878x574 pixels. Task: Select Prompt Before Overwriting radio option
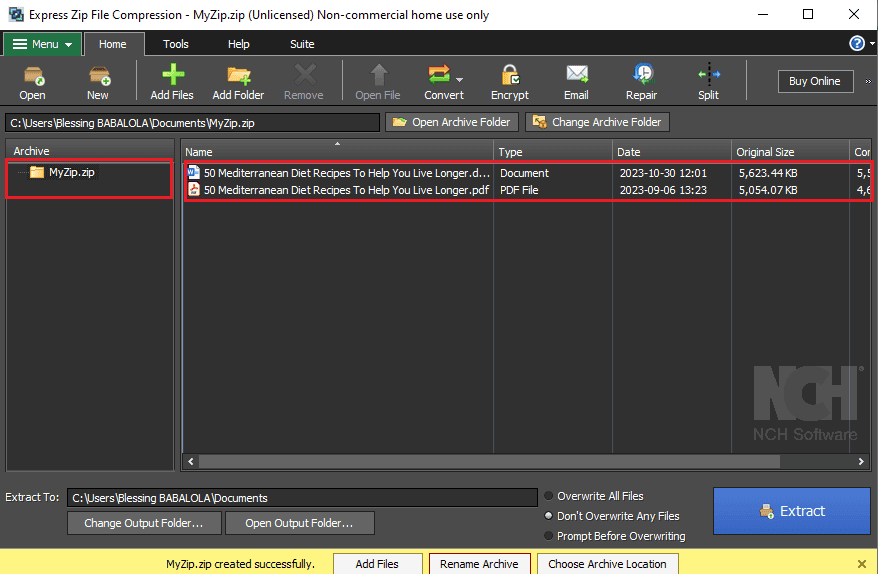[549, 536]
